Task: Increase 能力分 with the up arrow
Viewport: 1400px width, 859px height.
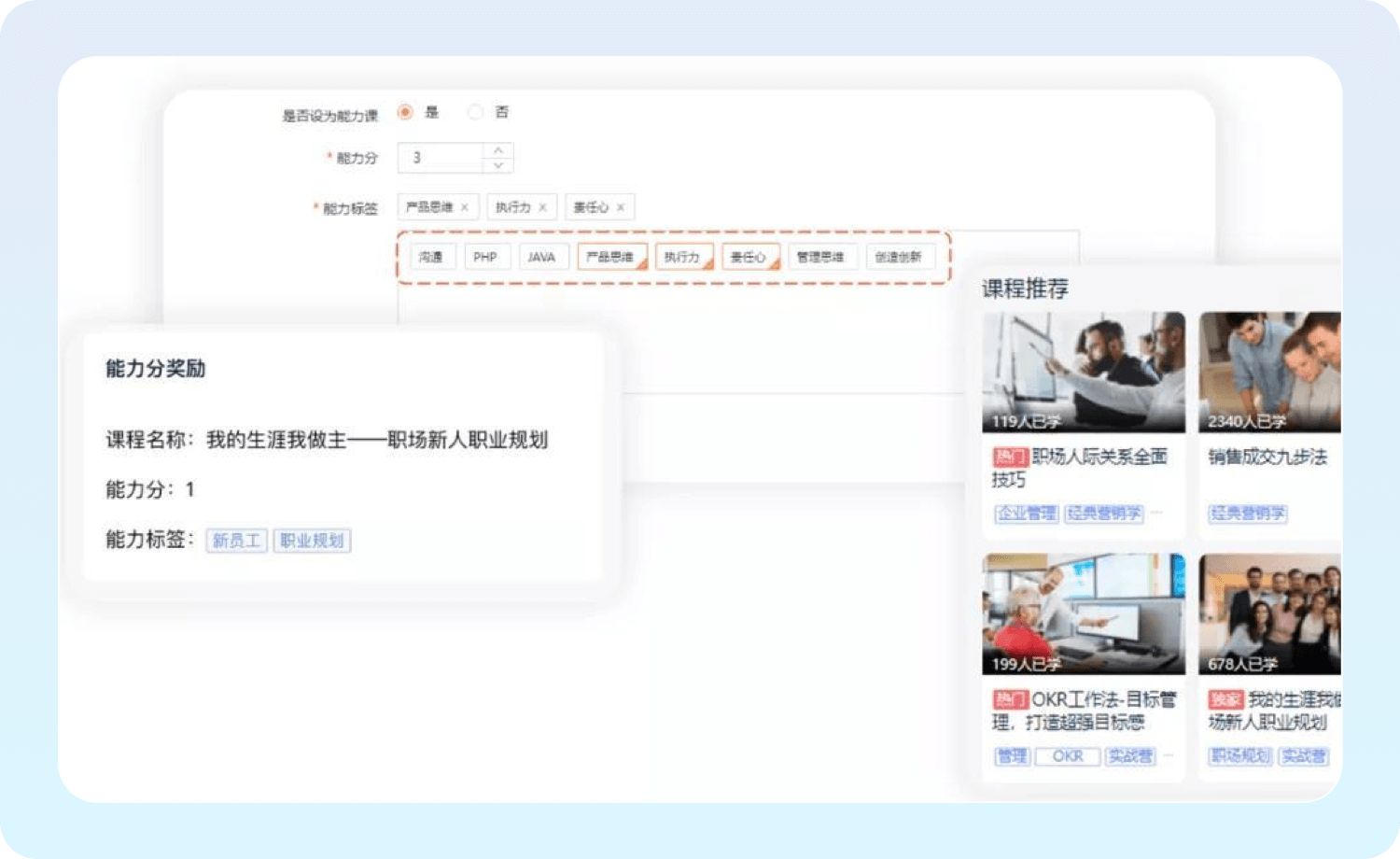Action: (x=498, y=150)
